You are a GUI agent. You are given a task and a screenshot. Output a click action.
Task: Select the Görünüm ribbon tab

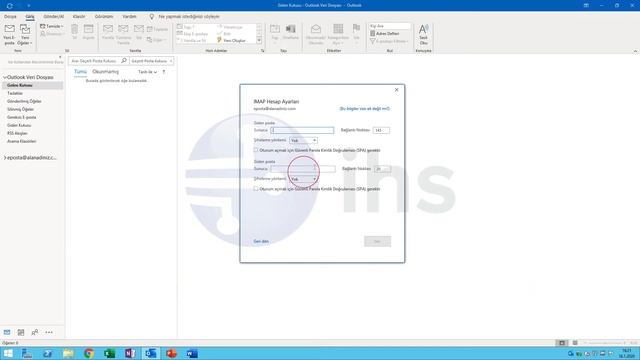point(104,17)
